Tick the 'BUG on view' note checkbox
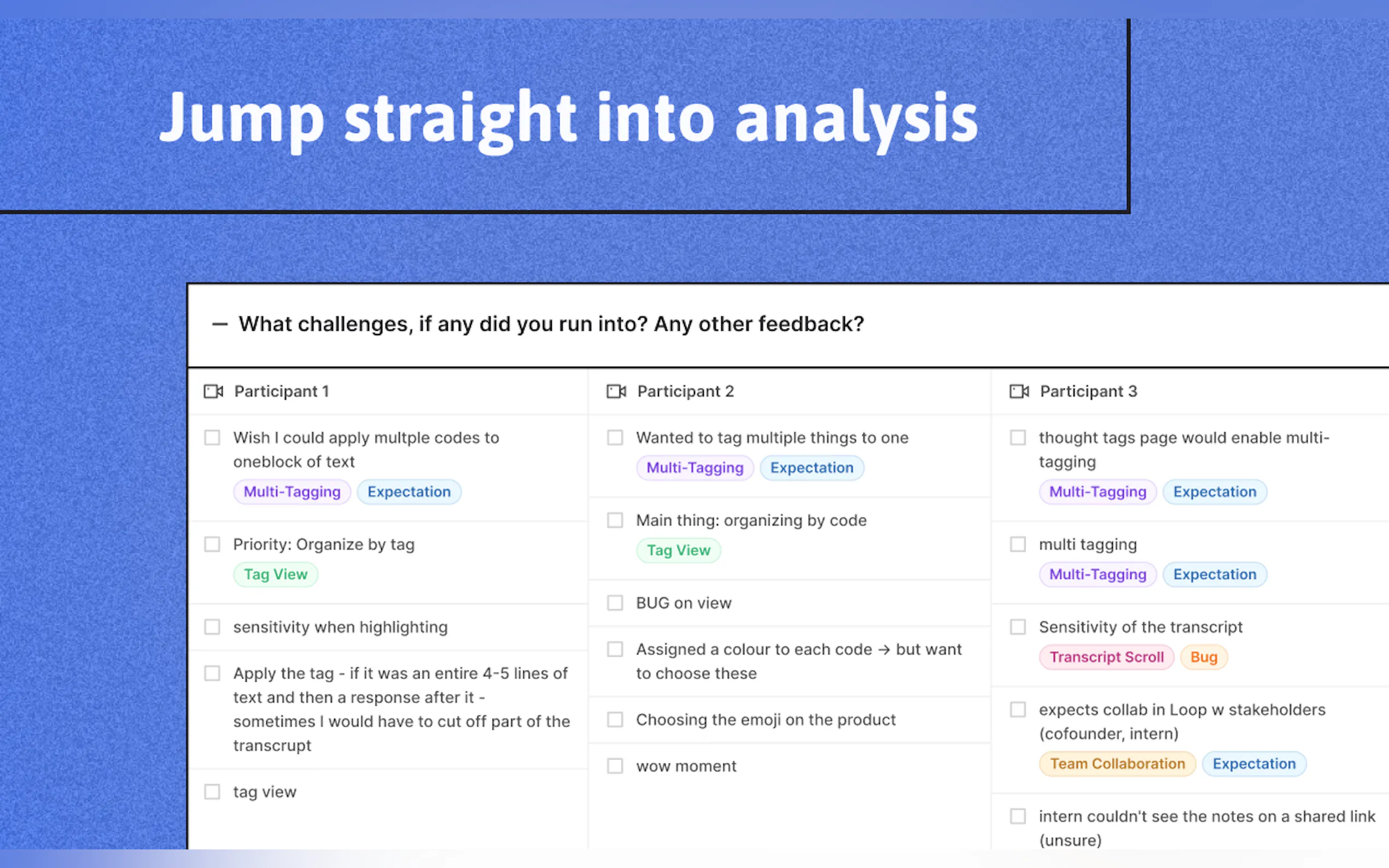Image resolution: width=1389 pixels, height=868 pixels. coord(615,603)
